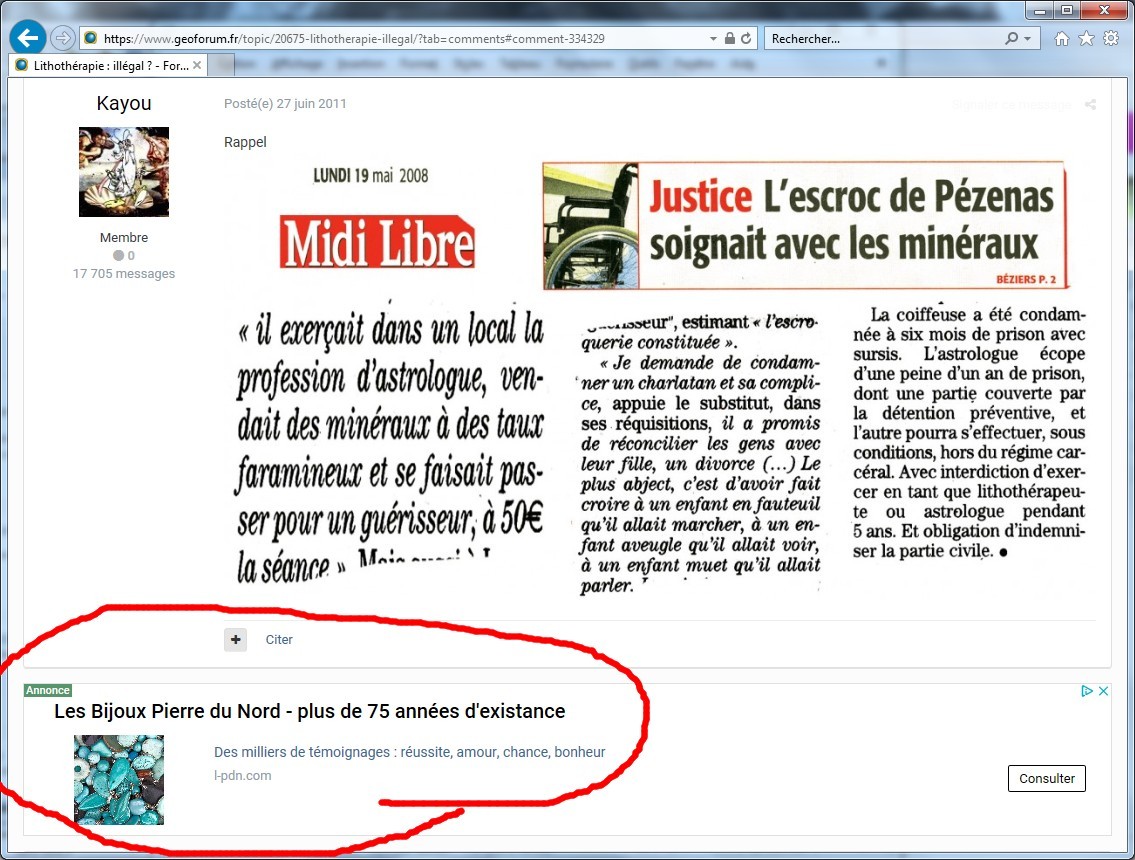Click the browser Forward arrow button
Viewport: 1135px width, 860px height.
(x=63, y=39)
